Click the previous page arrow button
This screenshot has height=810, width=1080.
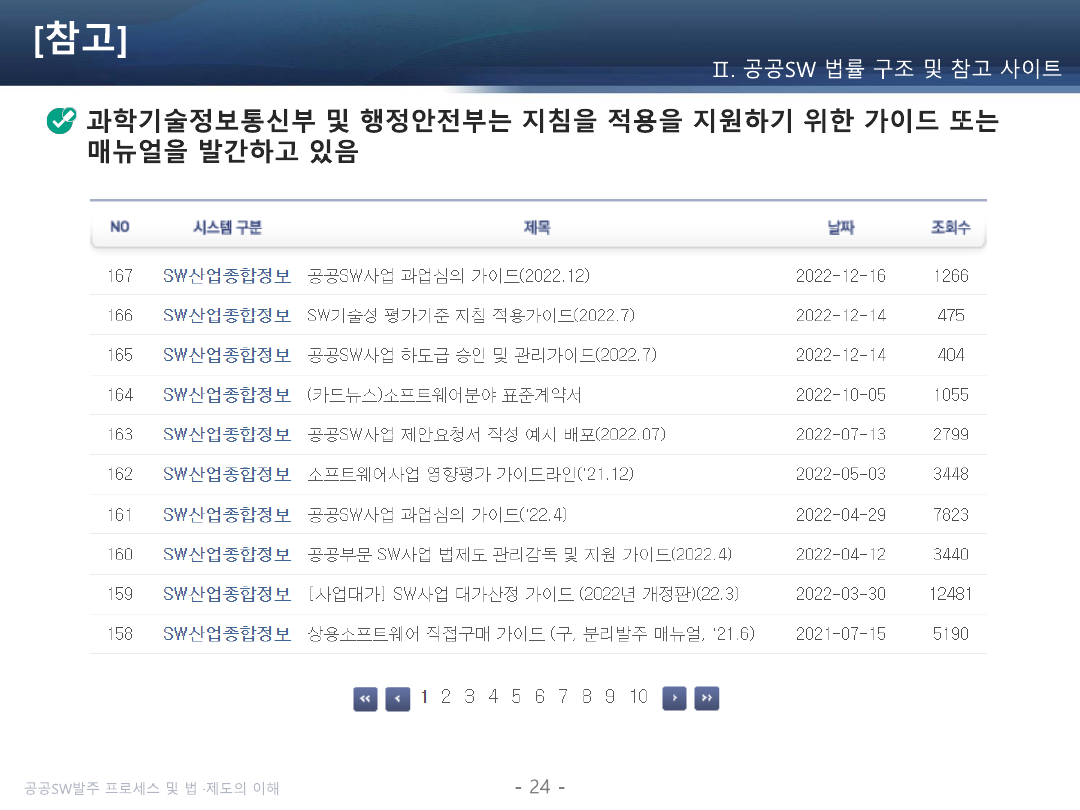398,698
